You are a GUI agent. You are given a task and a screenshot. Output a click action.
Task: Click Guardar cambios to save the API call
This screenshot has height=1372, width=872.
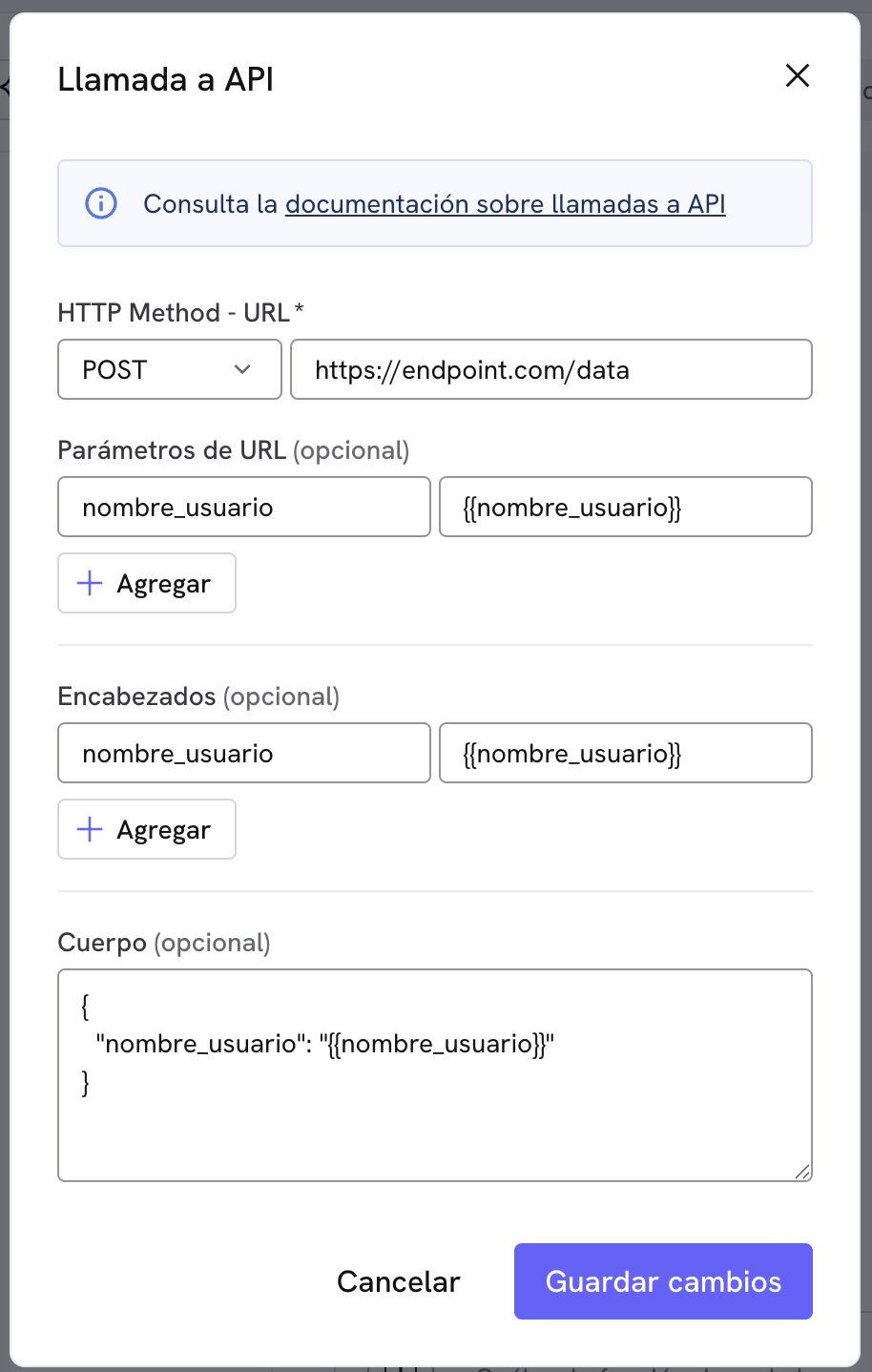click(662, 1281)
